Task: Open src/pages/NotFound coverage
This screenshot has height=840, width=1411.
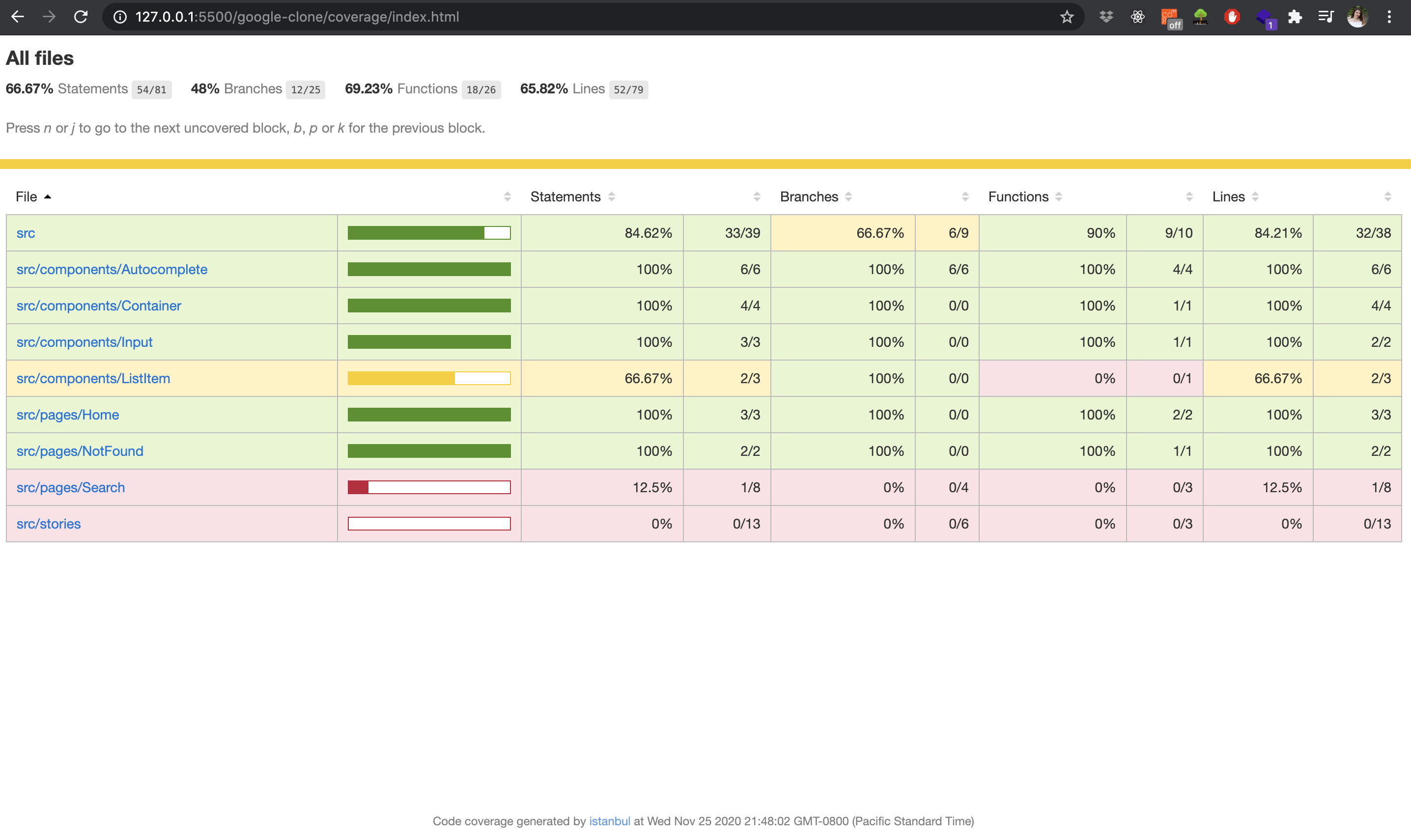Action: 80,450
